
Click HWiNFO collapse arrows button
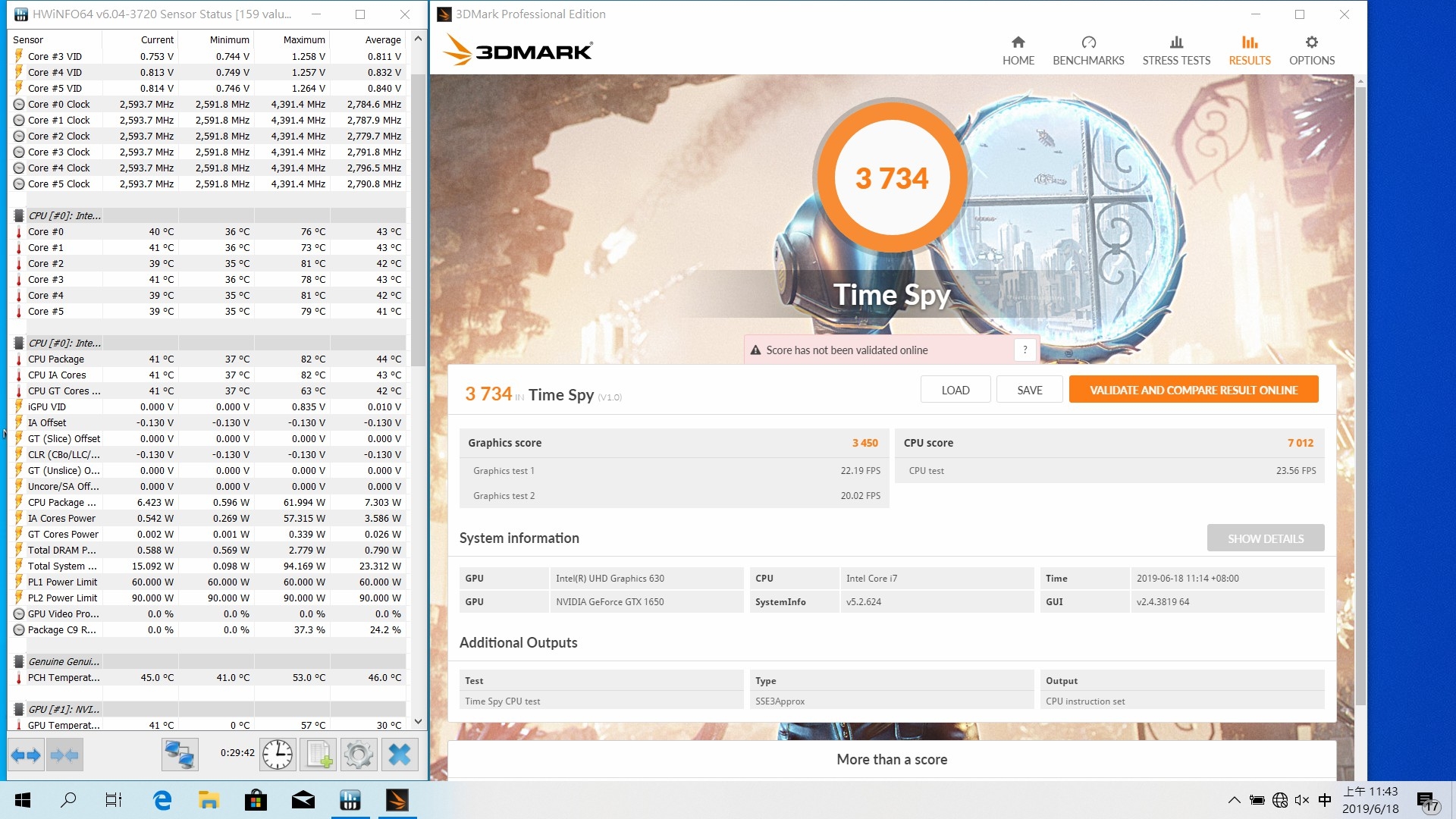[x=64, y=755]
